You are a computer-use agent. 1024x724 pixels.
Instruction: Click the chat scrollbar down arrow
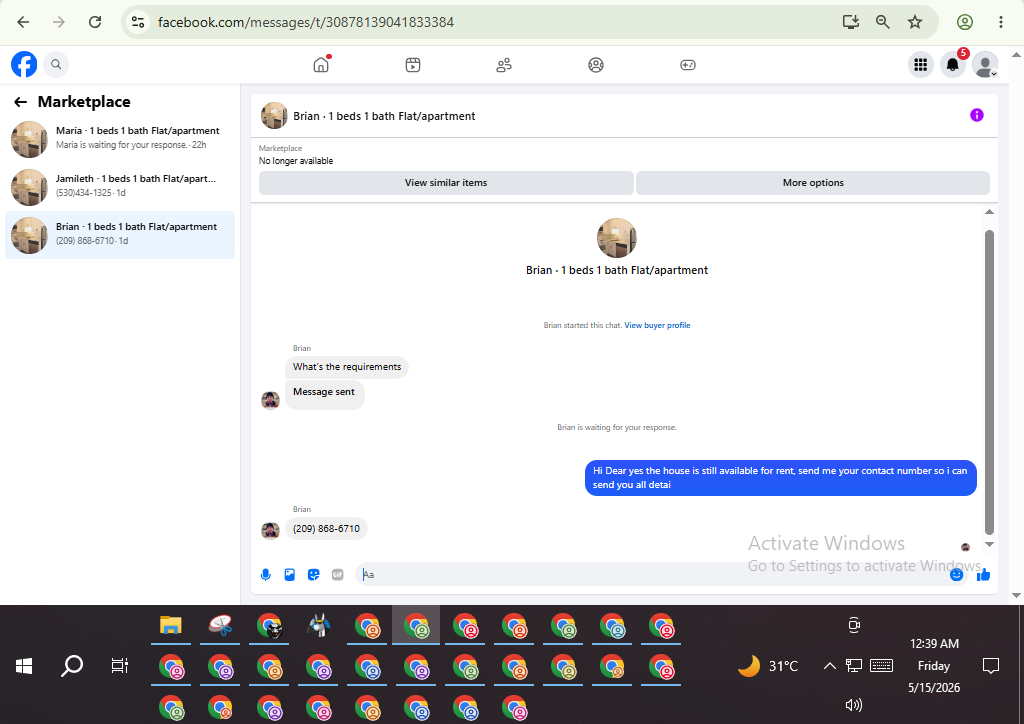[x=989, y=544]
